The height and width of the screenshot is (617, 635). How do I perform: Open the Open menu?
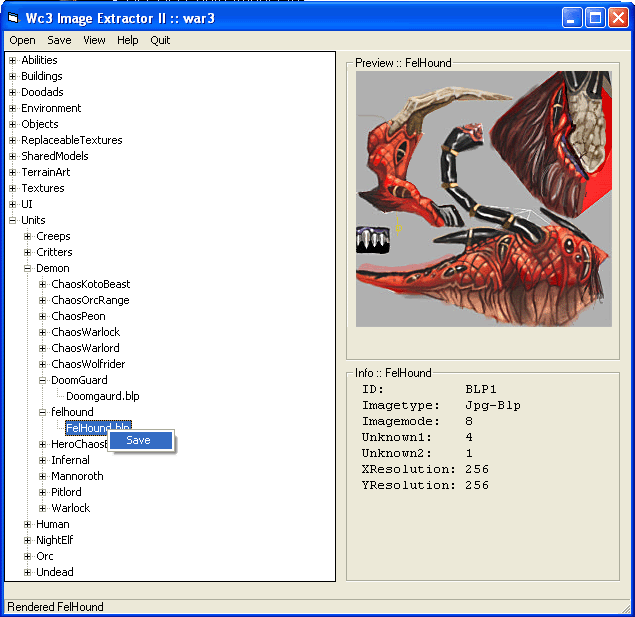[22, 40]
